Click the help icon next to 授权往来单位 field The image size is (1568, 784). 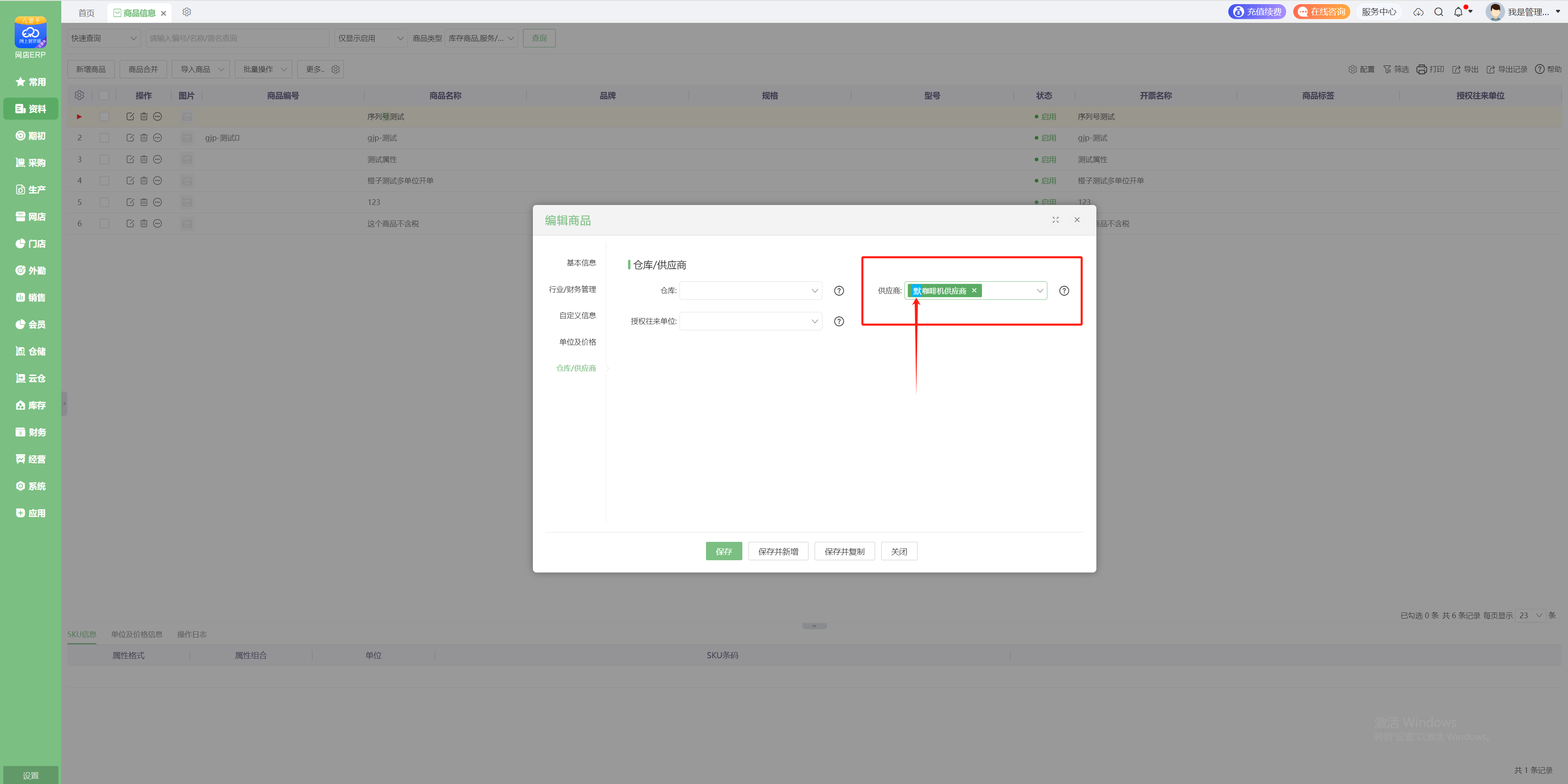pos(839,321)
